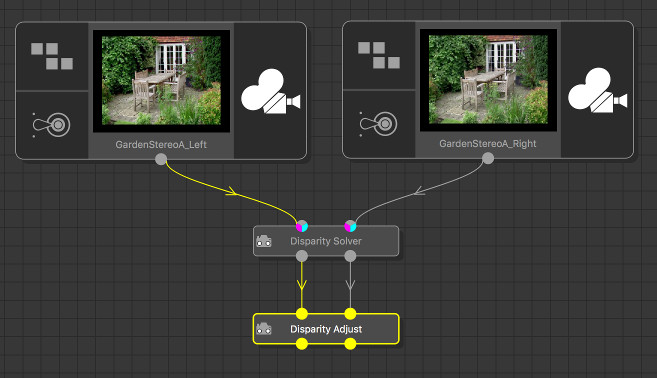Select the Disparity Adjust node
This screenshot has width=657, height=378.
tap(326, 329)
